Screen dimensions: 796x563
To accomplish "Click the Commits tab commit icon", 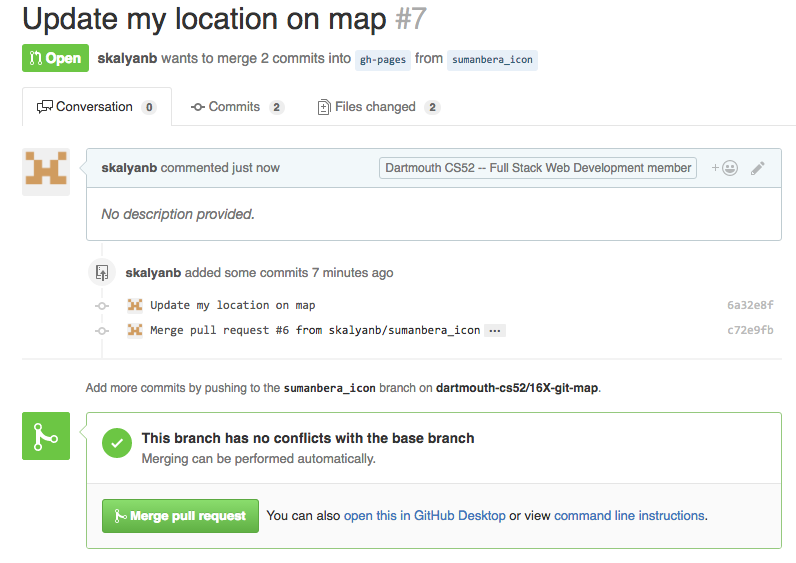I will coord(197,107).
